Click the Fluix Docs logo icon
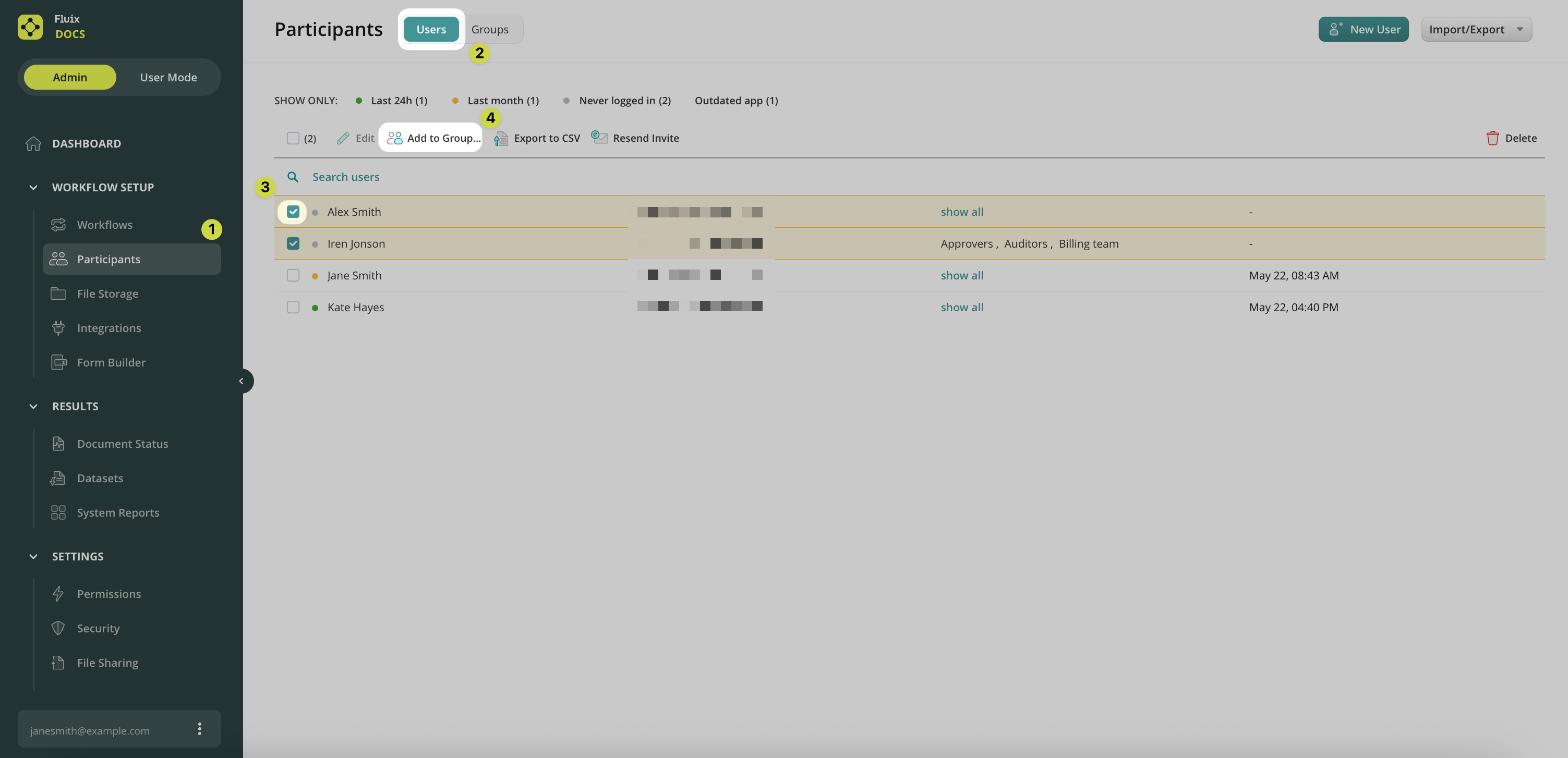Viewport: 1568px width, 758px height. 30,27
